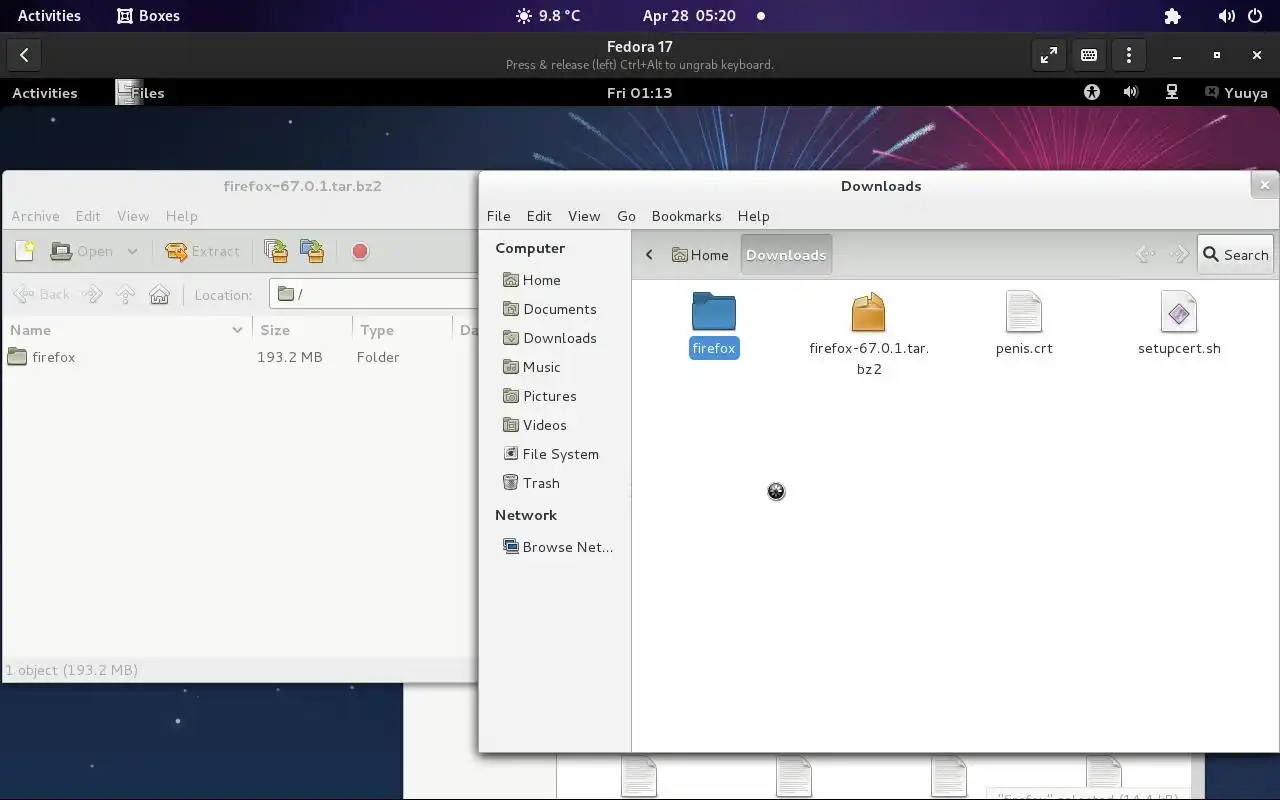Open the Archive menu
The height and width of the screenshot is (800, 1280).
coord(35,216)
